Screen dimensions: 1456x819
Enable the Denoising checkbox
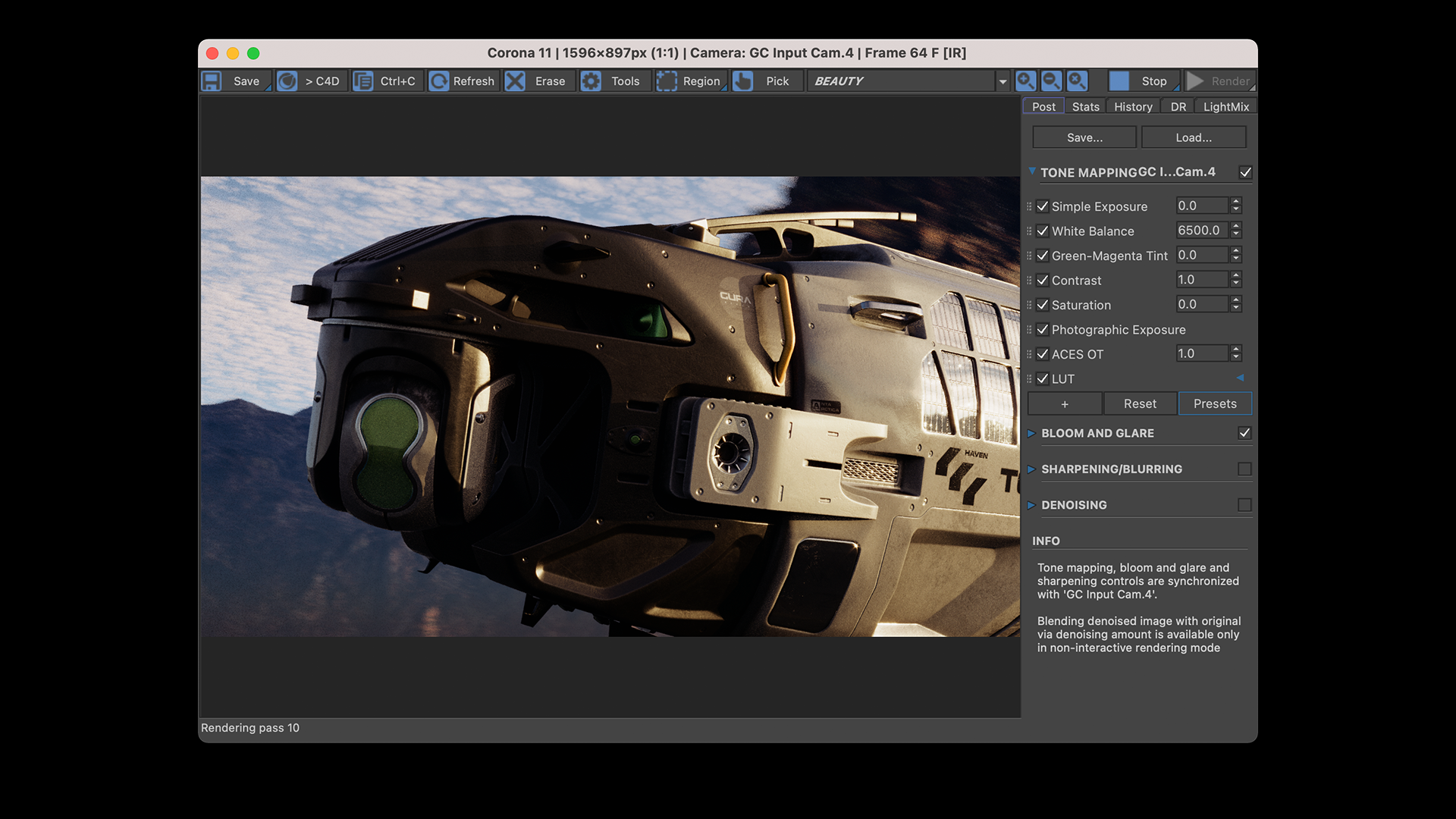pyautogui.click(x=1244, y=504)
